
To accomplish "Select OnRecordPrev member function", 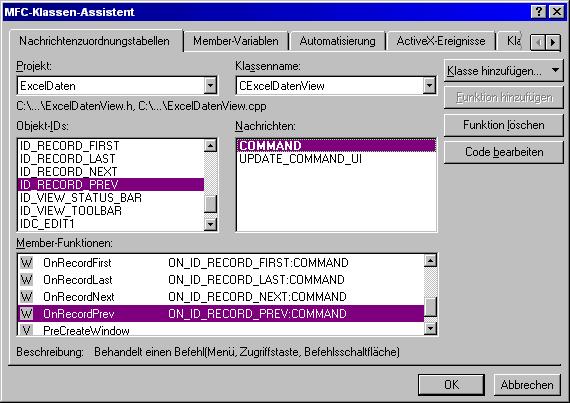I will click(221, 314).
